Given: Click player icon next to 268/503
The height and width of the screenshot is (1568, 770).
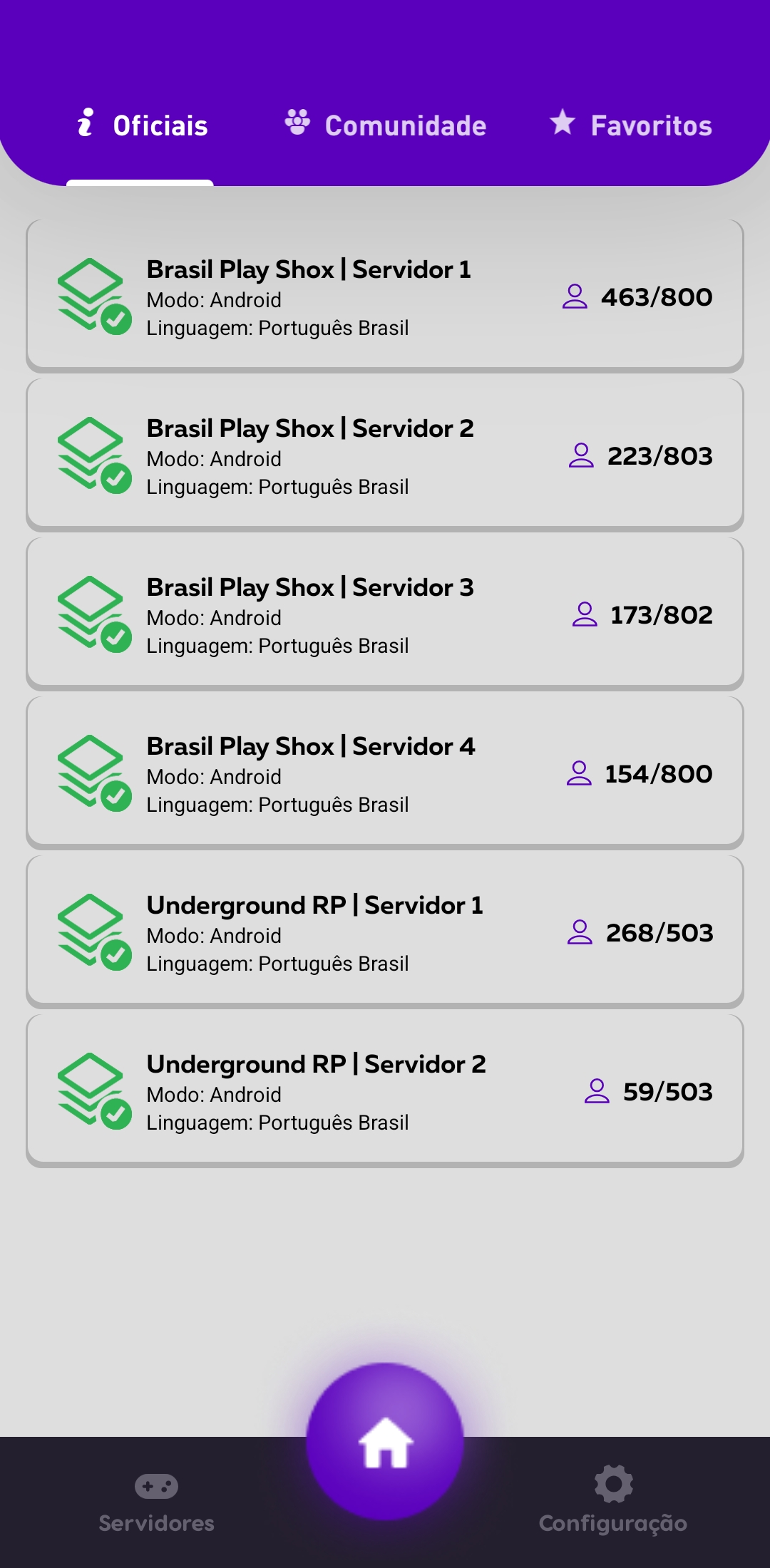Looking at the screenshot, I should (x=580, y=932).
